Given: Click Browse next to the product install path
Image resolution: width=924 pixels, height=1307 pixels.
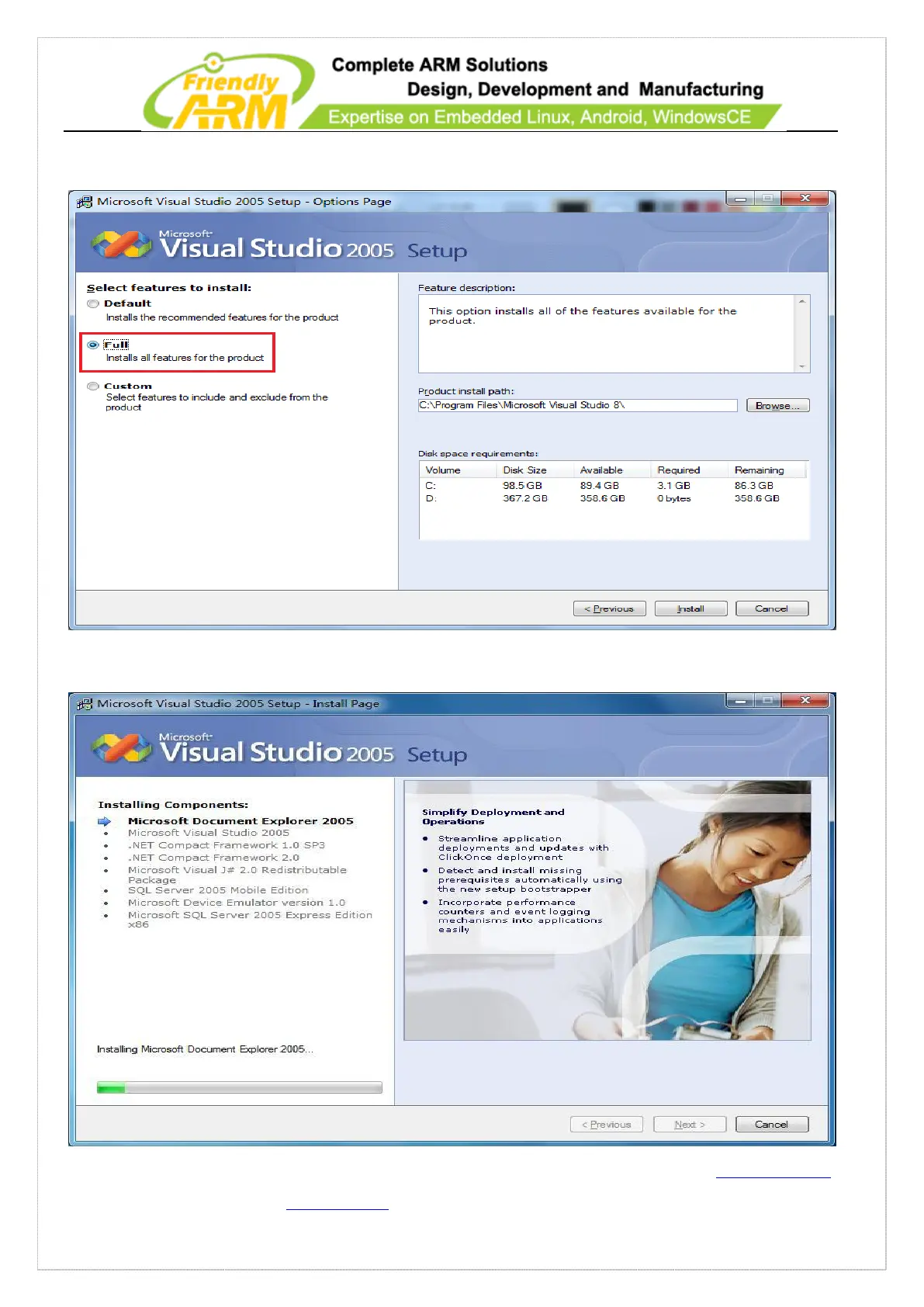Looking at the screenshot, I should [777, 405].
